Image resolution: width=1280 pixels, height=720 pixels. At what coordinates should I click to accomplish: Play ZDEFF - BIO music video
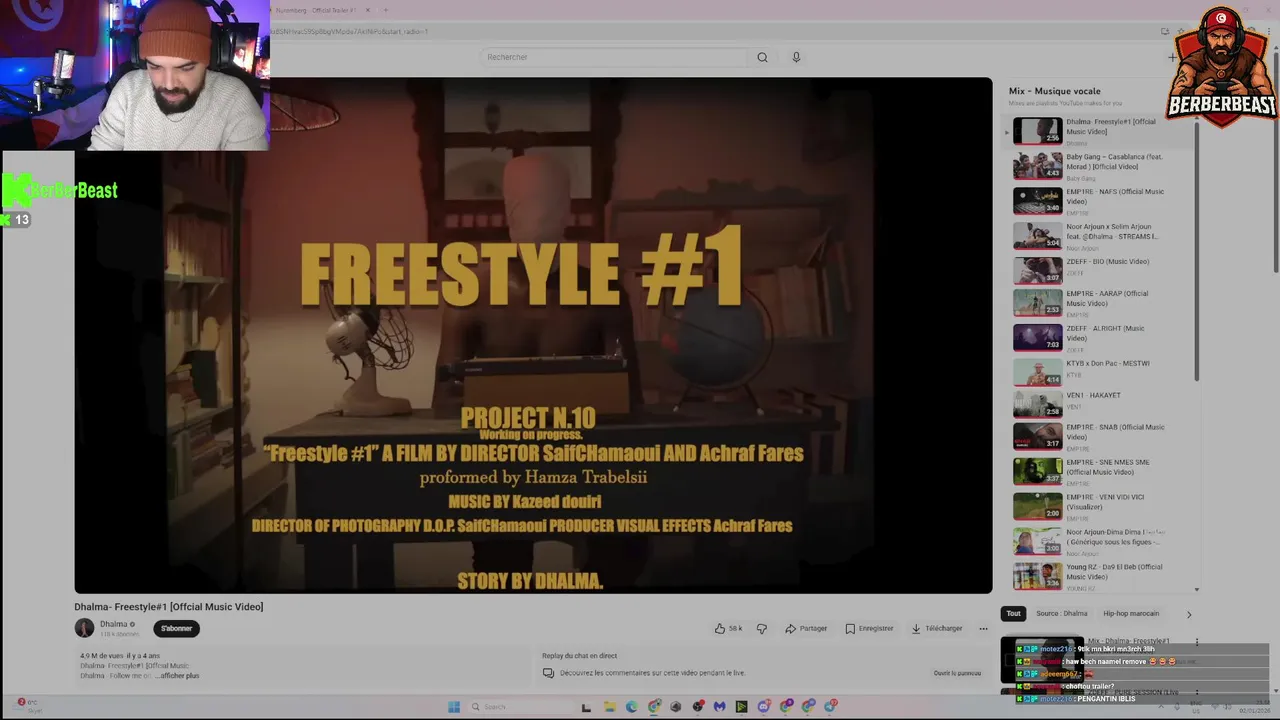coord(1100,270)
